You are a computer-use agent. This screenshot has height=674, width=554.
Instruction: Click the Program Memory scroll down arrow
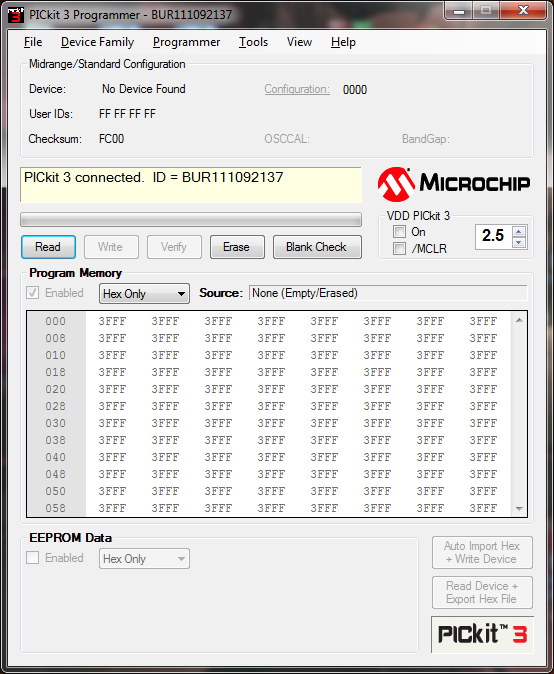point(519,509)
